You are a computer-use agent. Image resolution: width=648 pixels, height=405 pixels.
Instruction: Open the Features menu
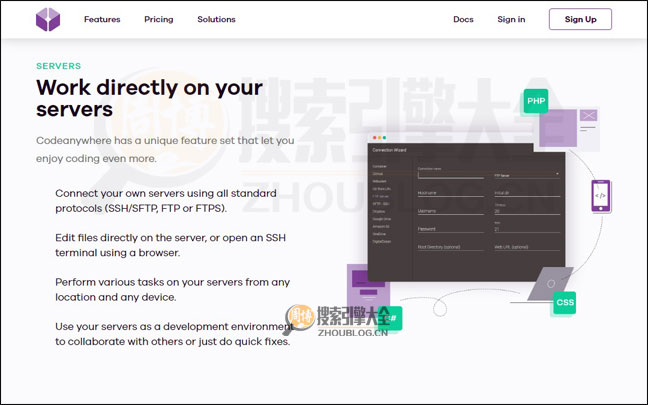pyautogui.click(x=102, y=19)
